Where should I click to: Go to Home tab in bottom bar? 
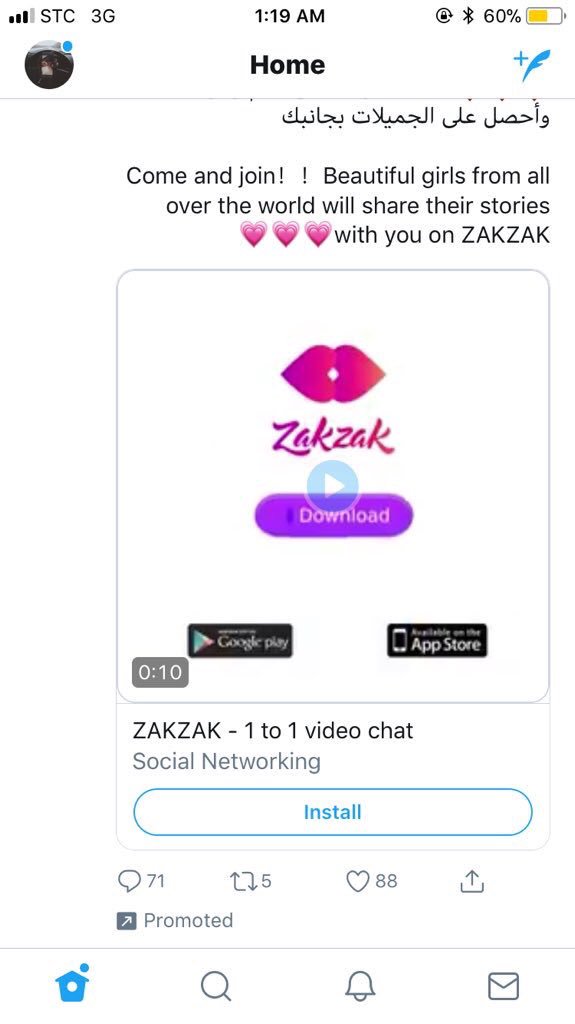(x=72, y=984)
